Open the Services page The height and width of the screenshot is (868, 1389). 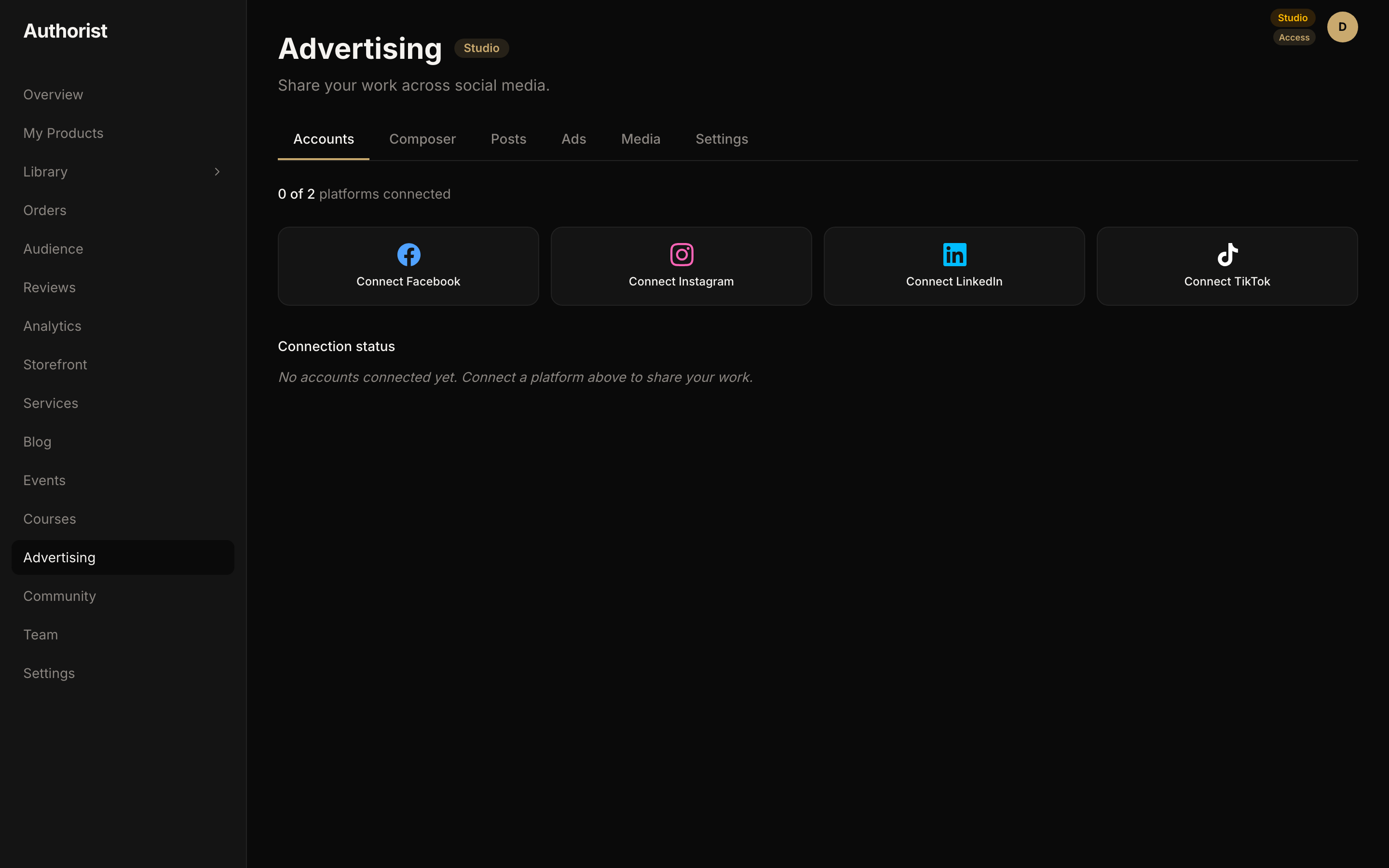point(123,403)
